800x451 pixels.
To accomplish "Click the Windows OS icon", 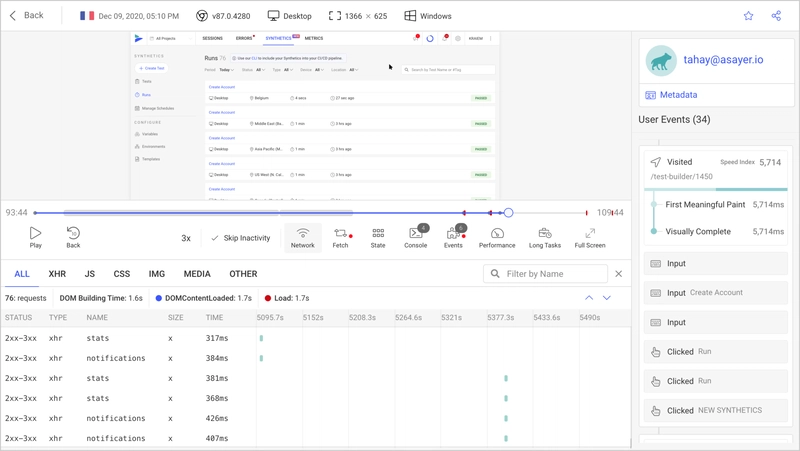I will click(x=410, y=16).
